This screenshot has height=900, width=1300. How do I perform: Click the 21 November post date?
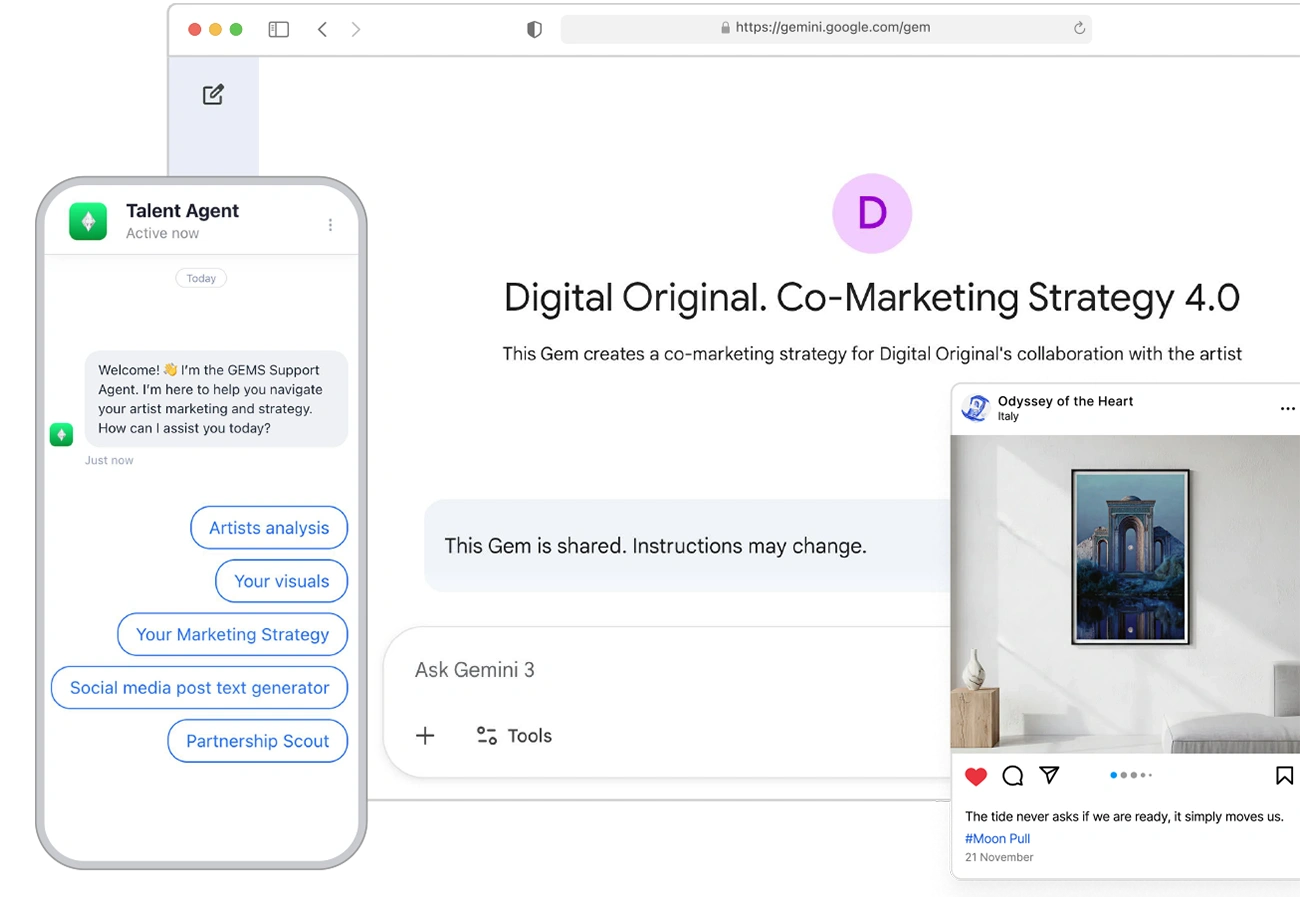pyautogui.click(x=999, y=857)
